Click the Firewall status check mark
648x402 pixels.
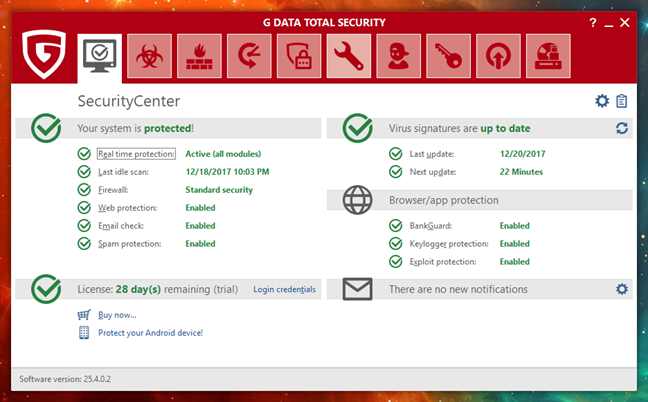[84, 189]
